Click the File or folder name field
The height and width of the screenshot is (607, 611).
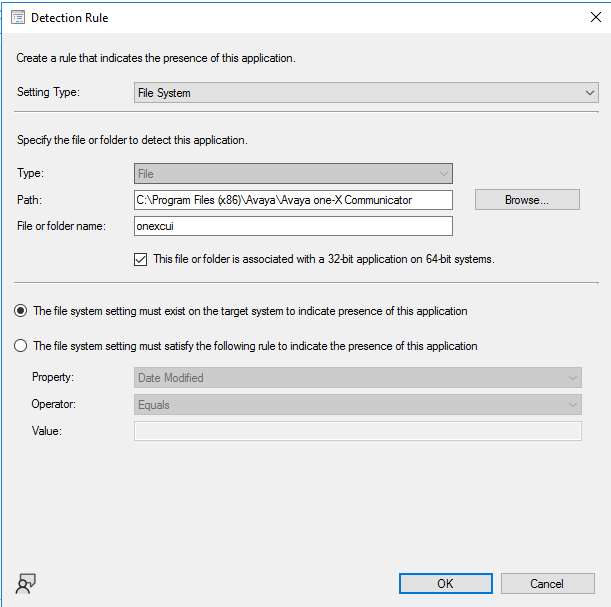point(293,226)
